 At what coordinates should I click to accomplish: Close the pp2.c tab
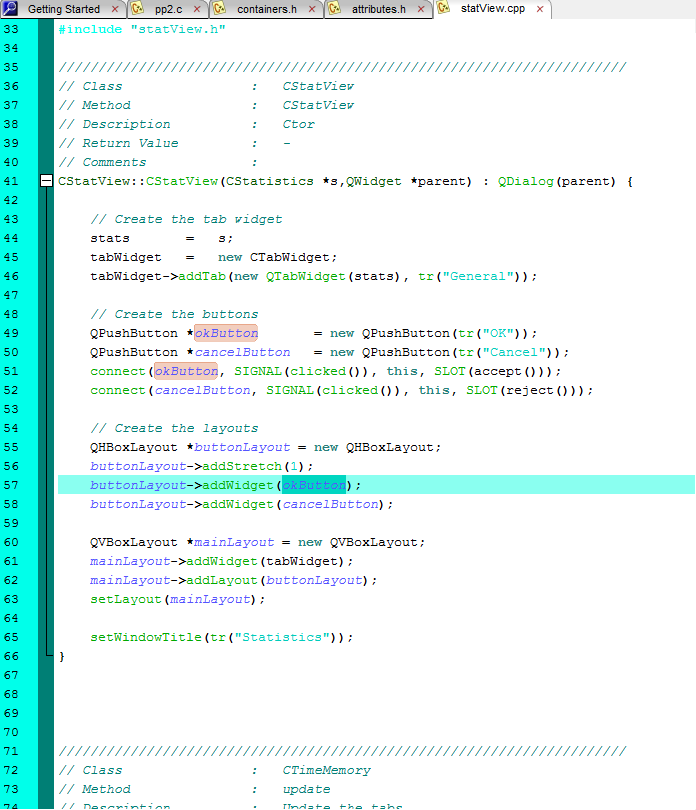(197, 9)
